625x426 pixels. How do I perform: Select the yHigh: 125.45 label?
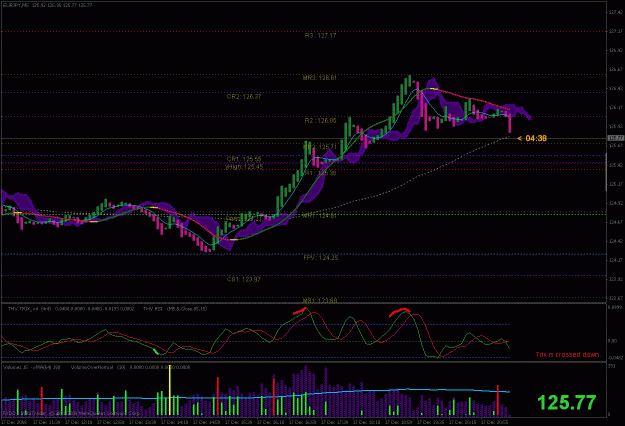[244, 167]
